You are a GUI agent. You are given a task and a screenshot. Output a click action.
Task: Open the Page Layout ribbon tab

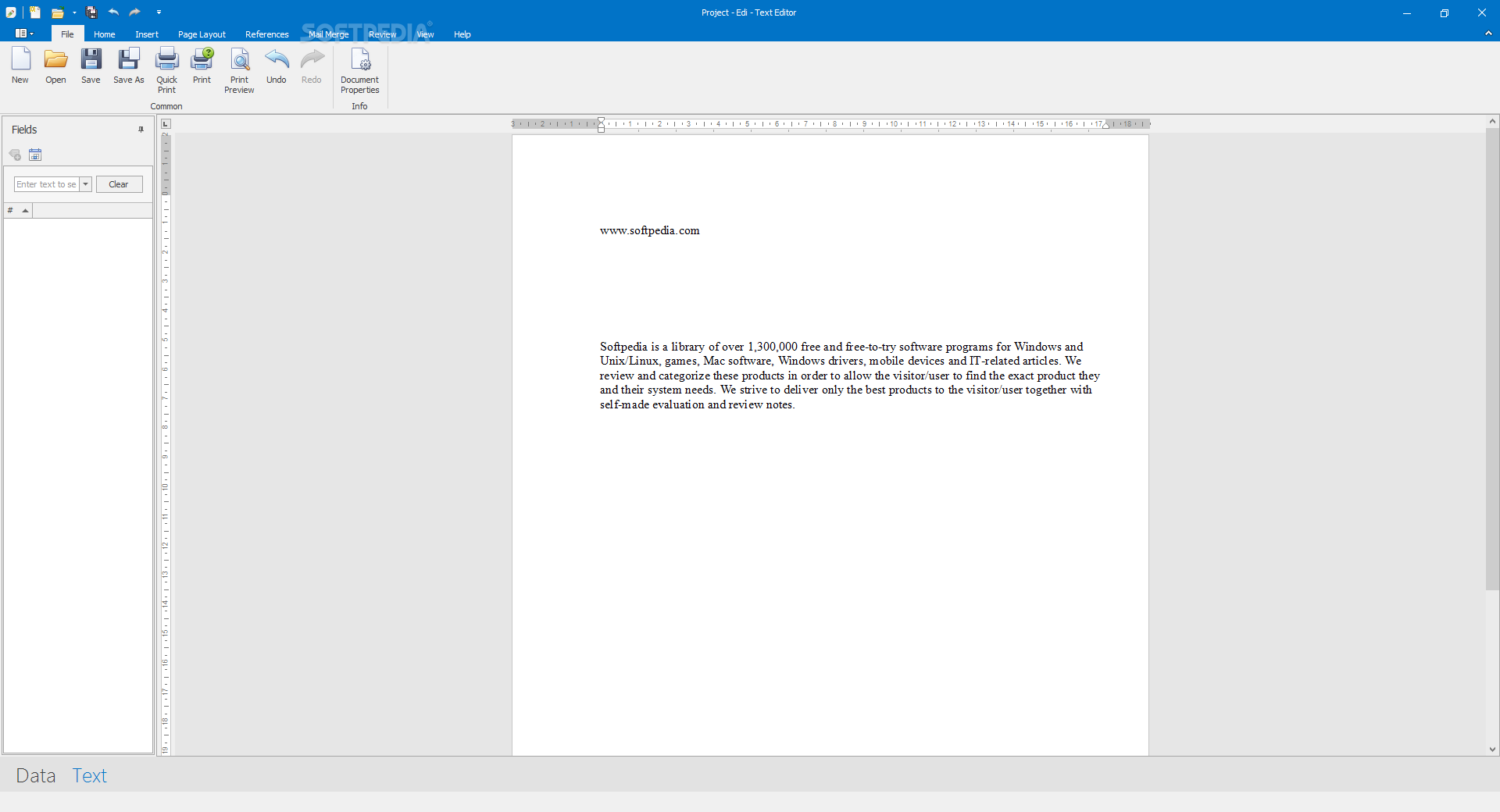click(202, 34)
